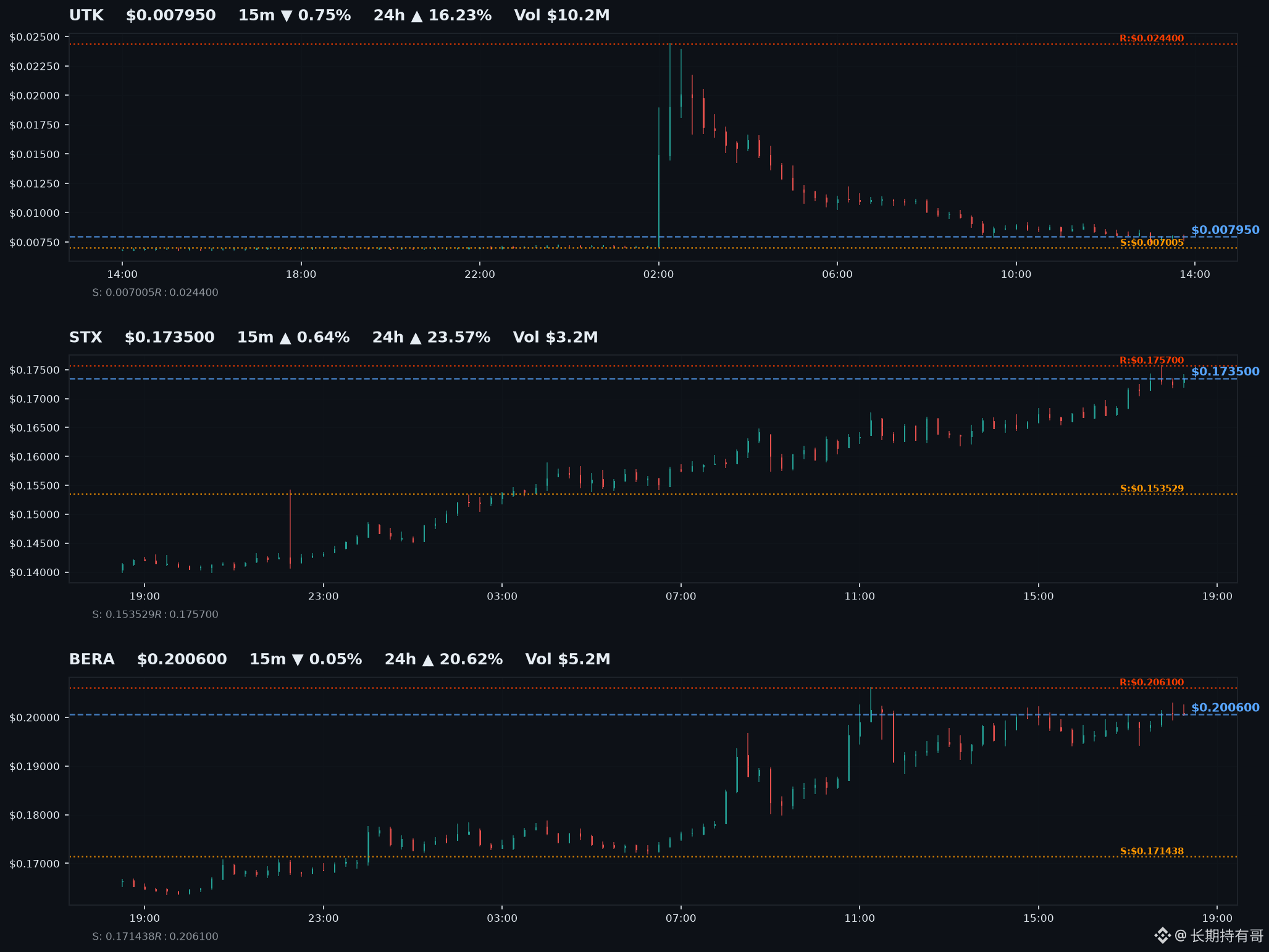Click the 15m ▼ 0.05% change
The height and width of the screenshot is (952, 1269).
tap(306, 659)
